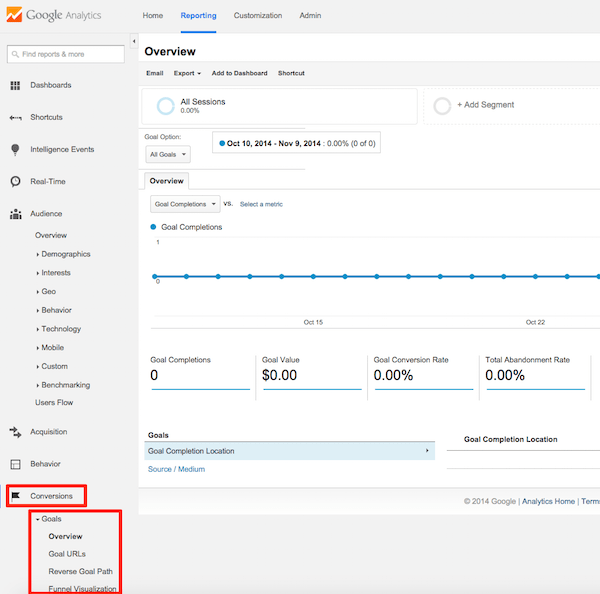Click the Behavior panel icon
The image size is (600, 594).
click(x=15, y=464)
